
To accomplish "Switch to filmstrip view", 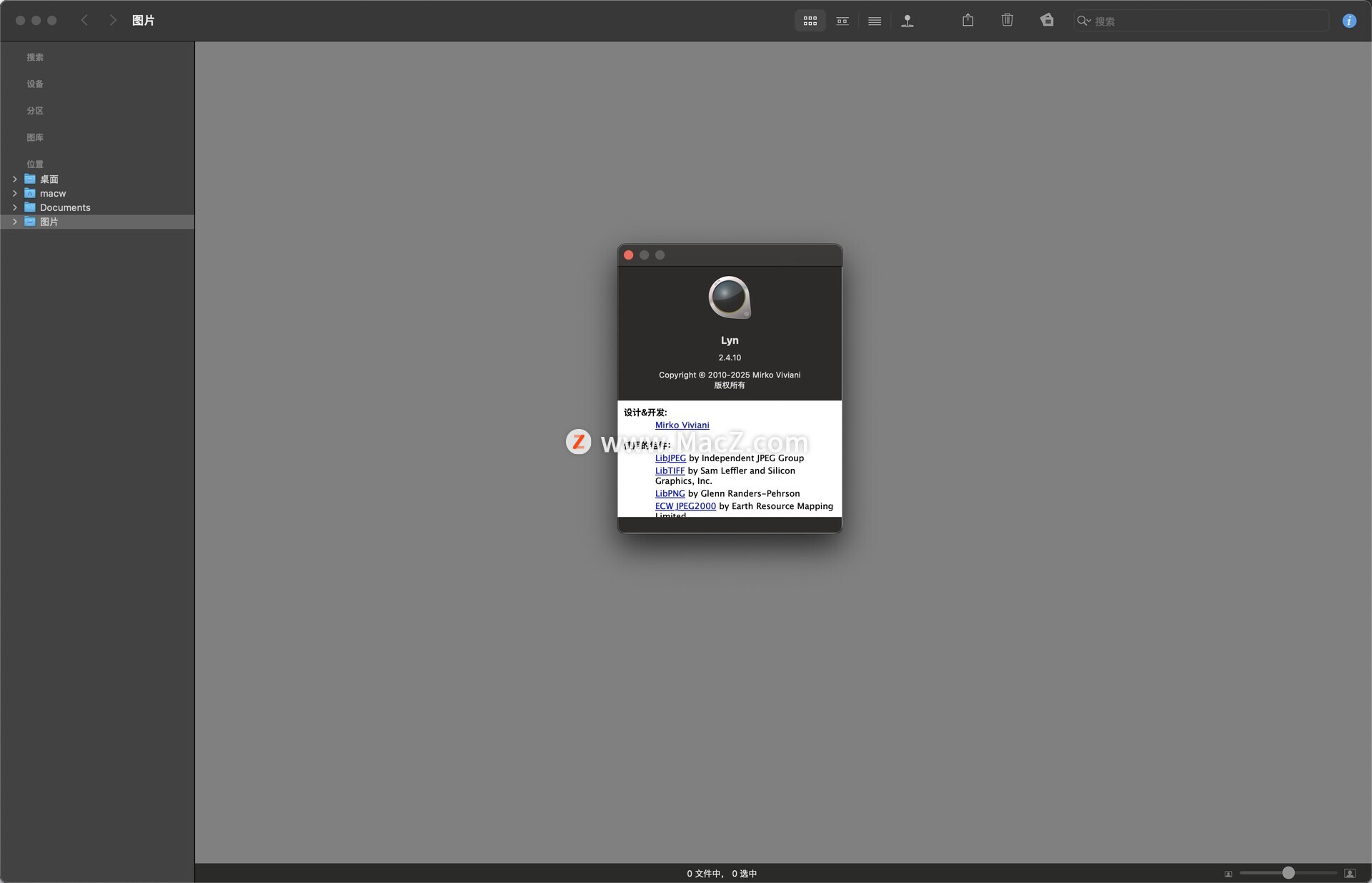I will 842,21.
